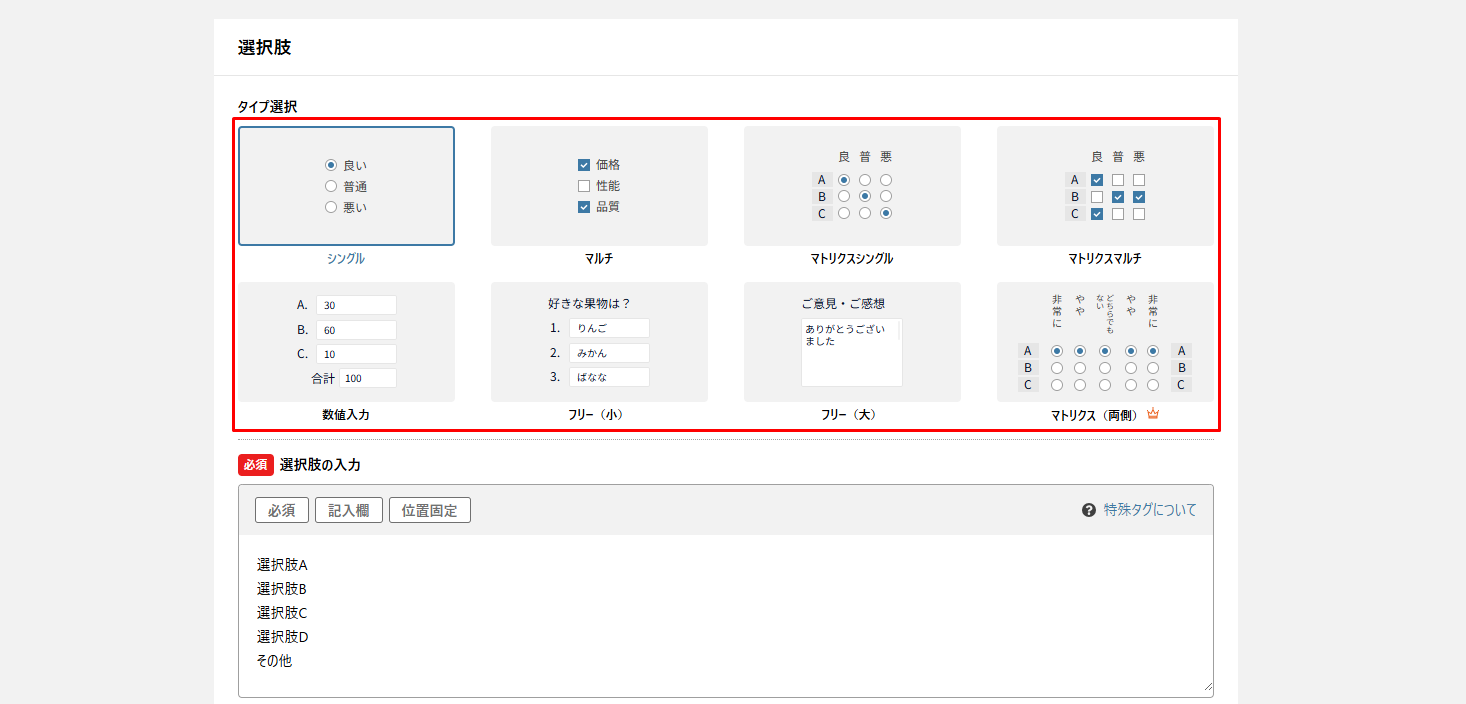
Task: Click the question mark help icon
Action: click(x=1089, y=510)
